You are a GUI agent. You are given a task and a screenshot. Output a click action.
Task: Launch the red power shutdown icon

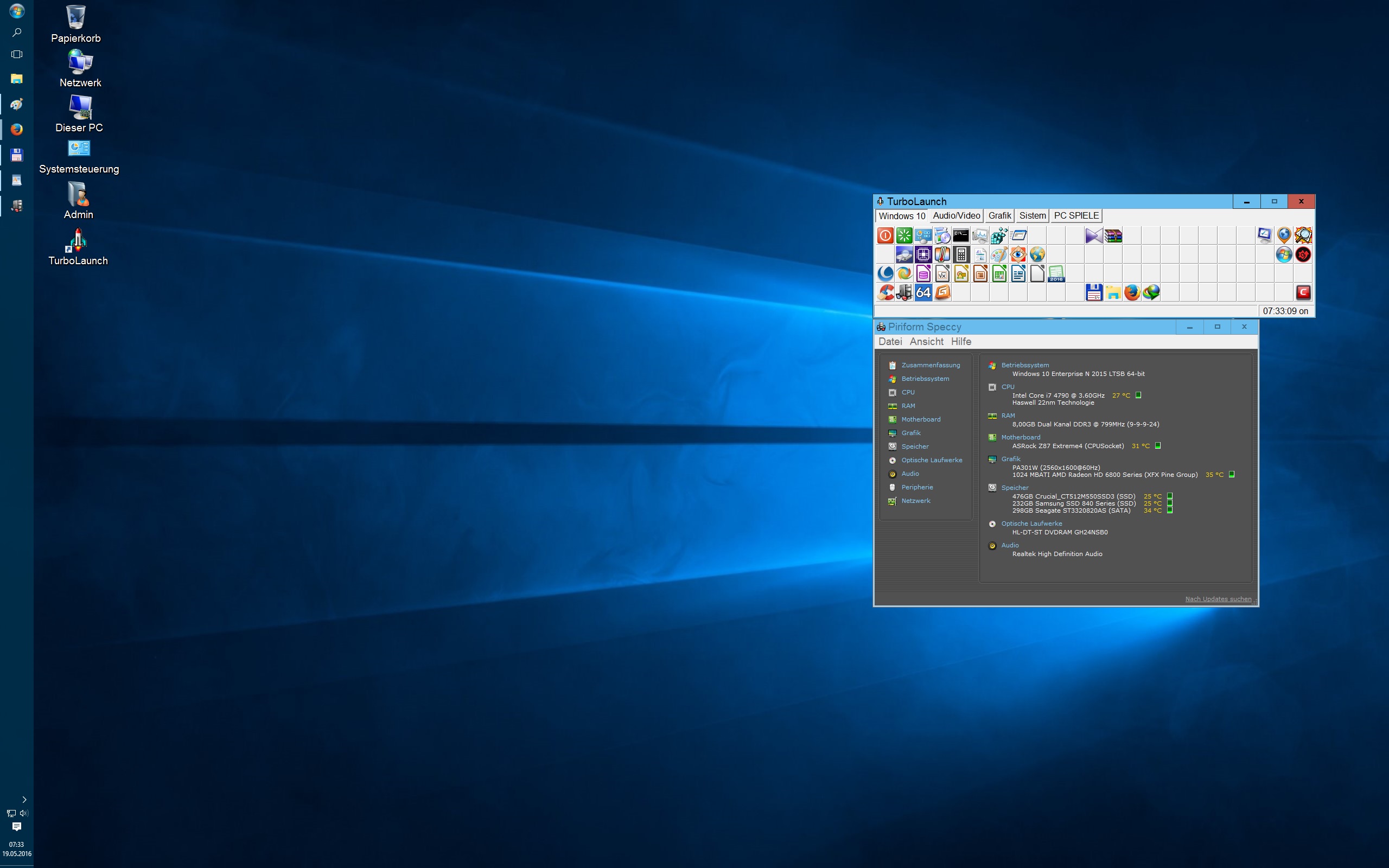[x=885, y=235]
